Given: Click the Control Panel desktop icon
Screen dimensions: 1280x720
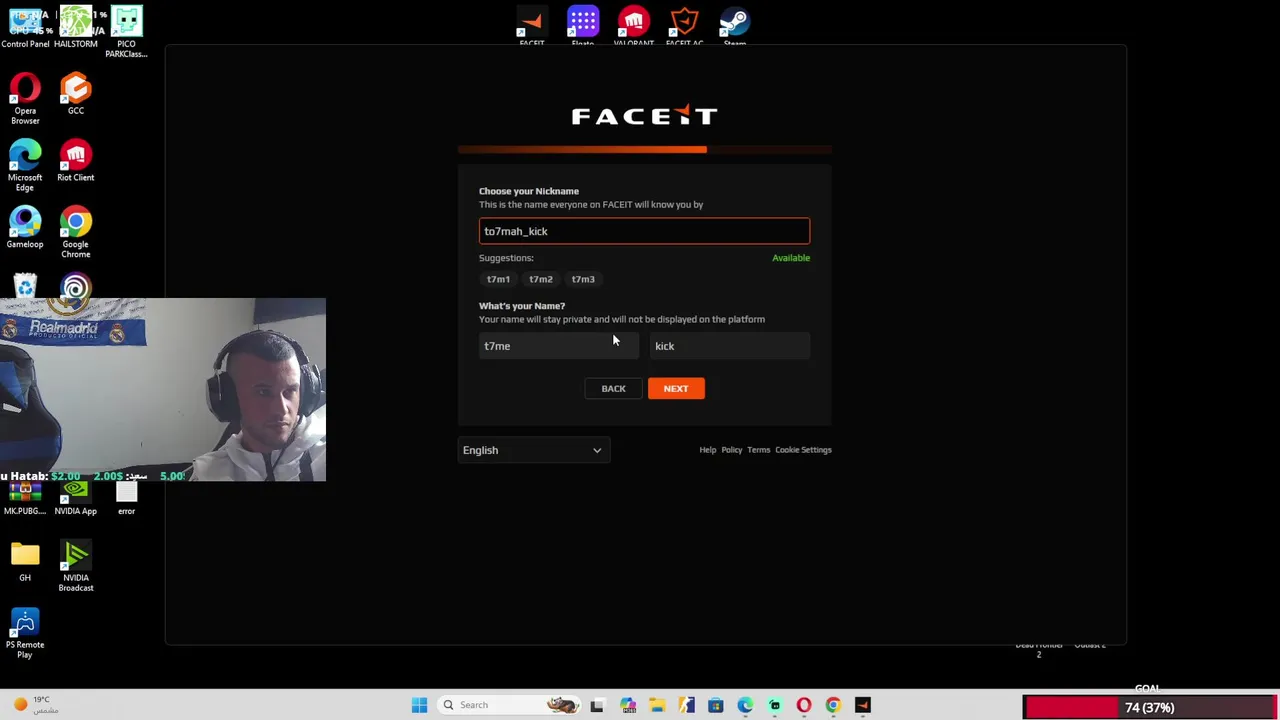Looking at the screenshot, I should [25, 26].
